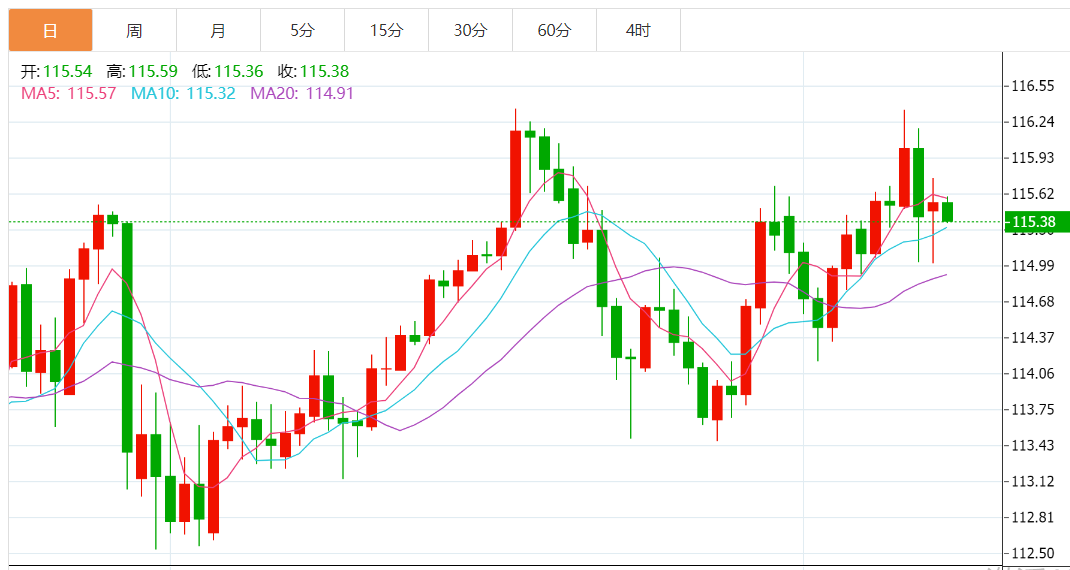Click the MA20: 114.91 indicator label
1070x570 pixels.
[301, 93]
